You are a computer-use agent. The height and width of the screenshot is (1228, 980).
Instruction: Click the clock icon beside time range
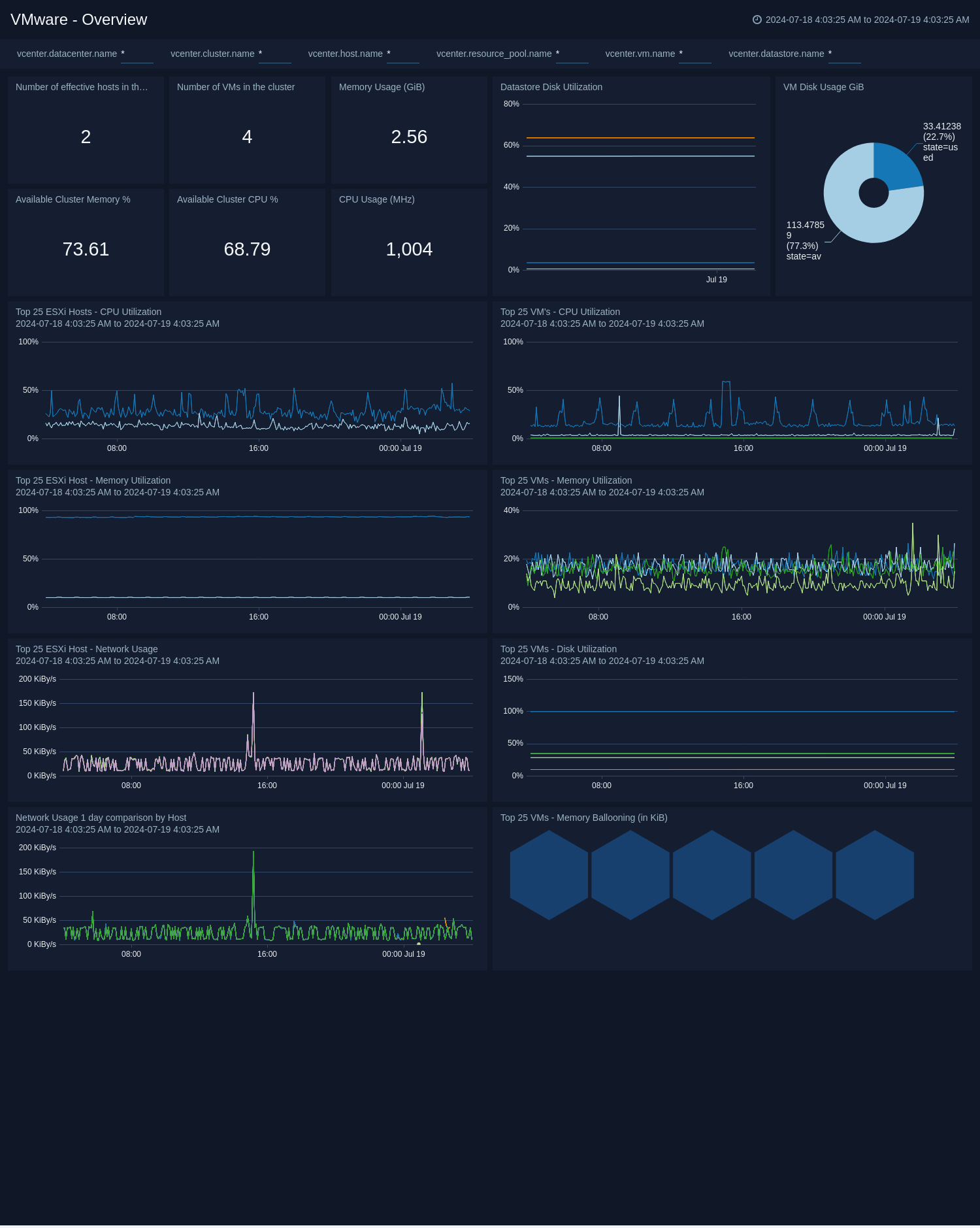point(757,20)
